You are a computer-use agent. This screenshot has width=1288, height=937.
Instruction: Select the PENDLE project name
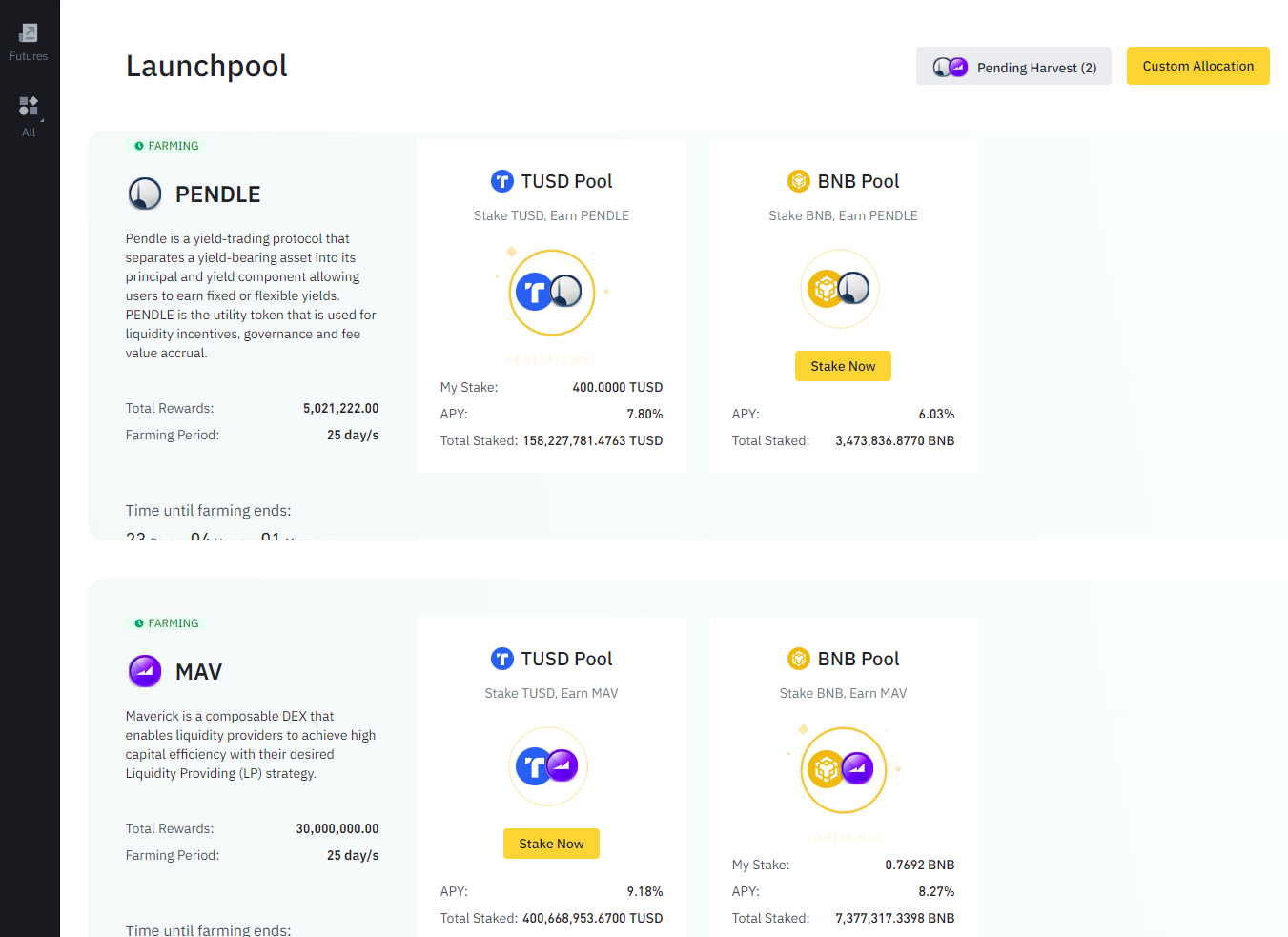(x=218, y=194)
